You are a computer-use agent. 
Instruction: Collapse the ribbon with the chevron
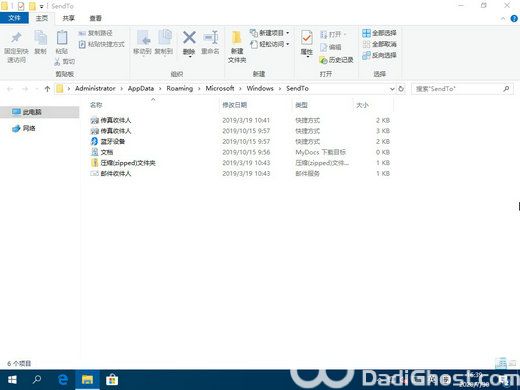503,19
